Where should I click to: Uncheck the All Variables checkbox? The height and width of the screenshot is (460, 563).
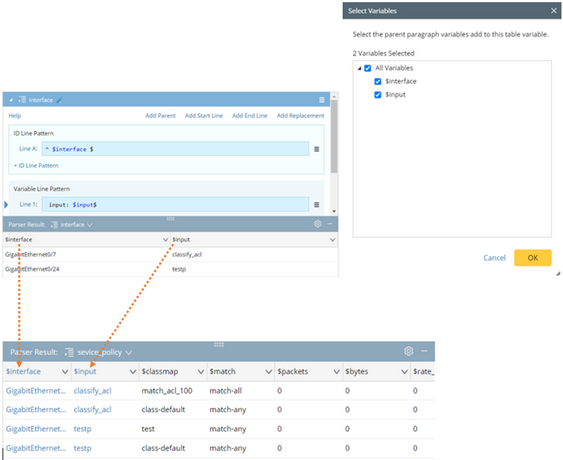(x=368, y=68)
